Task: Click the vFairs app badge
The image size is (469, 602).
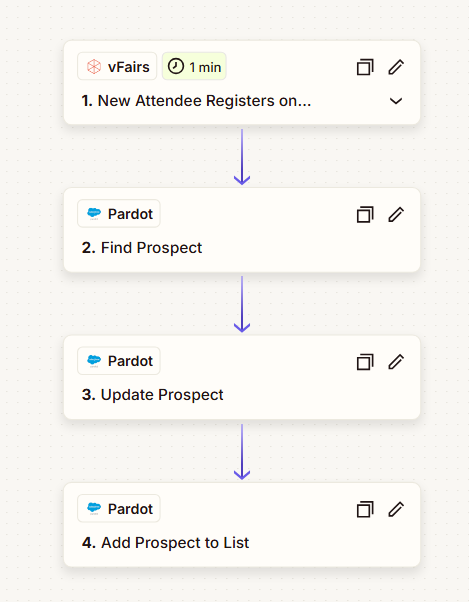Action: tap(117, 66)
